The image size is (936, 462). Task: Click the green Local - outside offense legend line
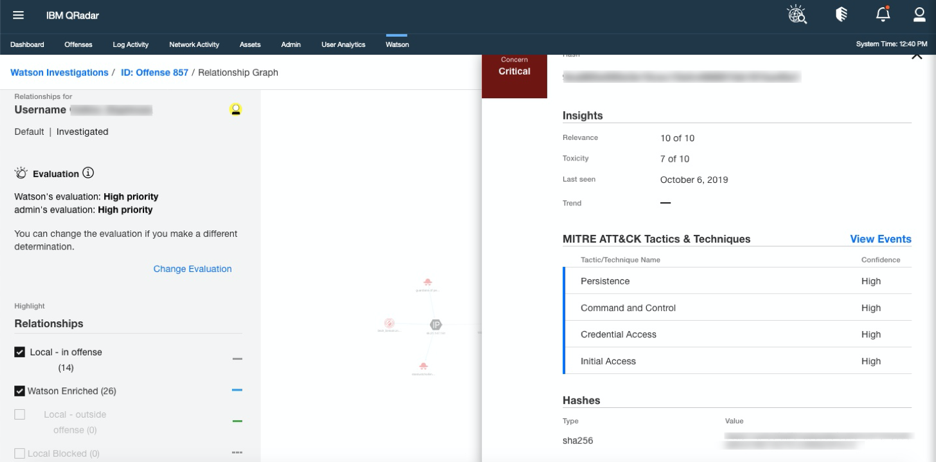(237, 421)
